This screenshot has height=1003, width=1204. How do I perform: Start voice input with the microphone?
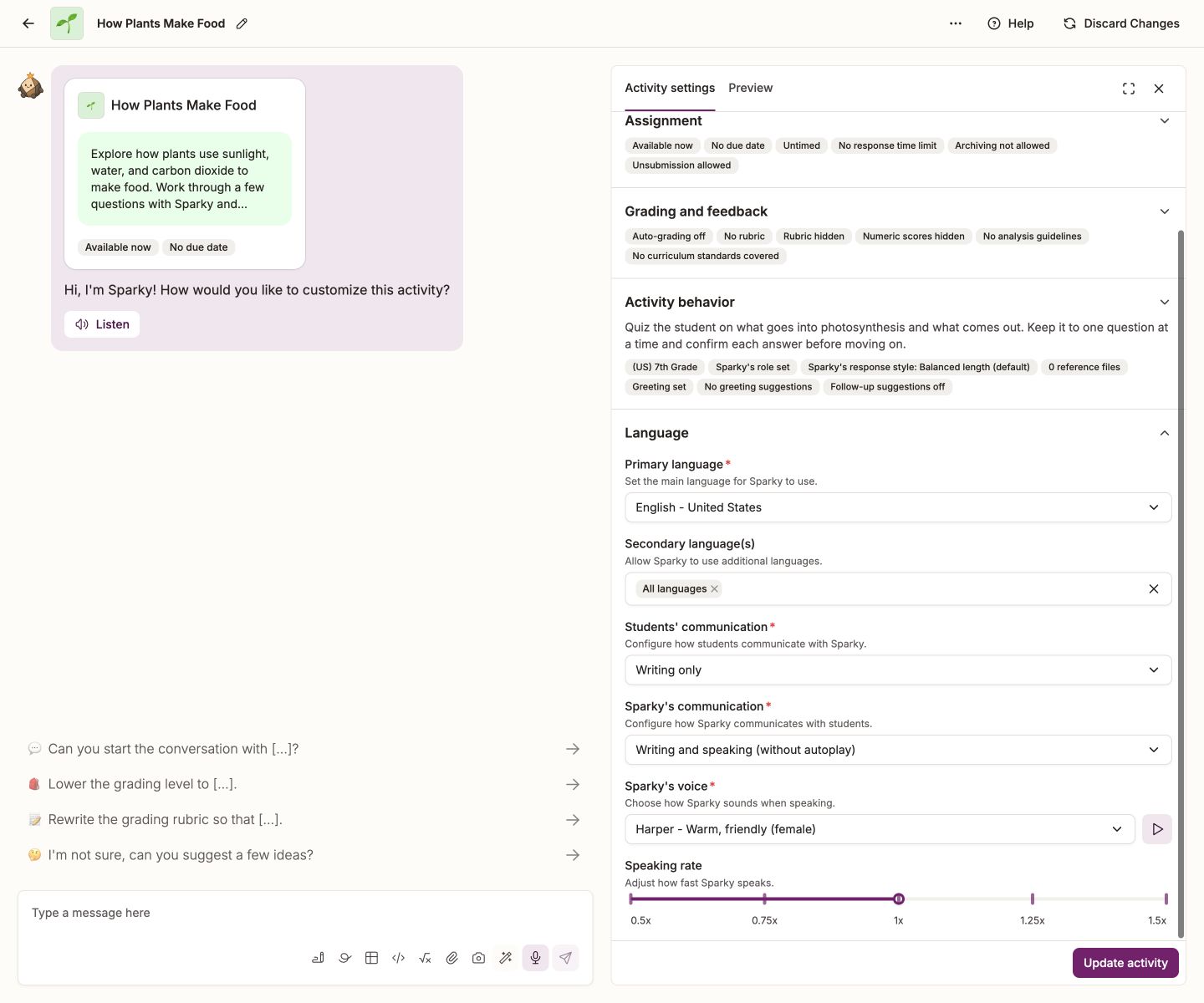click(x=535, y=958)
